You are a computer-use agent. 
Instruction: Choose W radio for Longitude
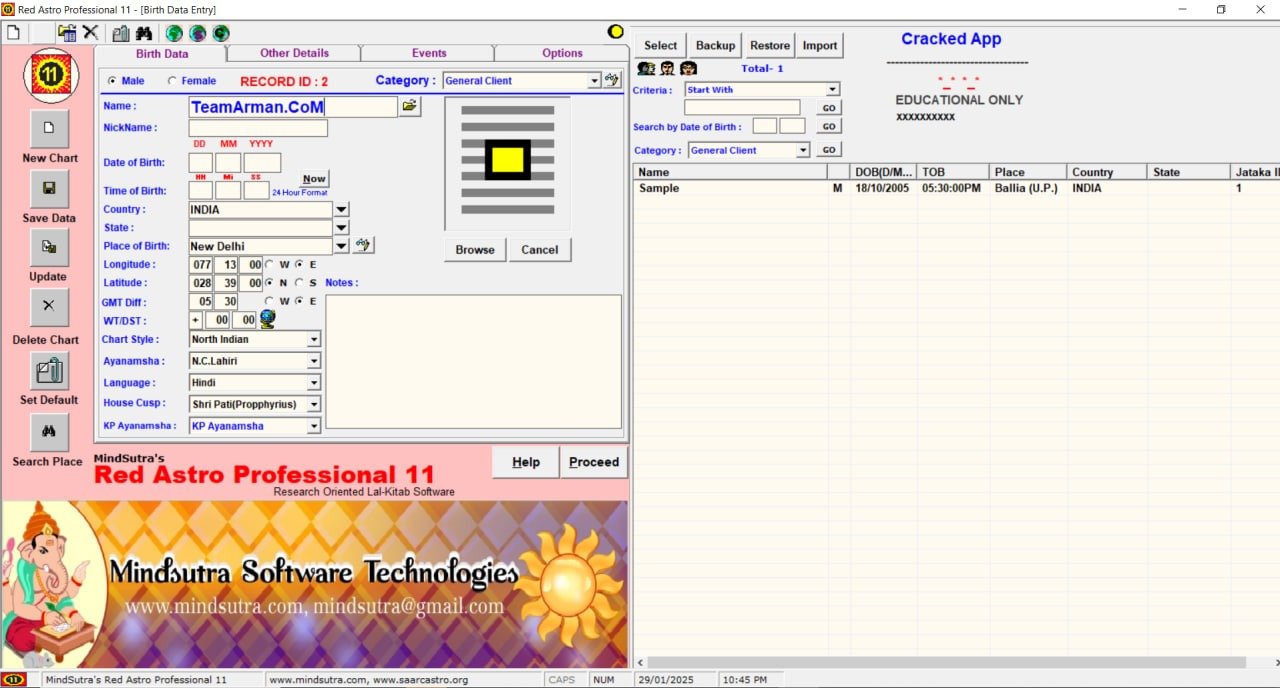tap(270, 264)
